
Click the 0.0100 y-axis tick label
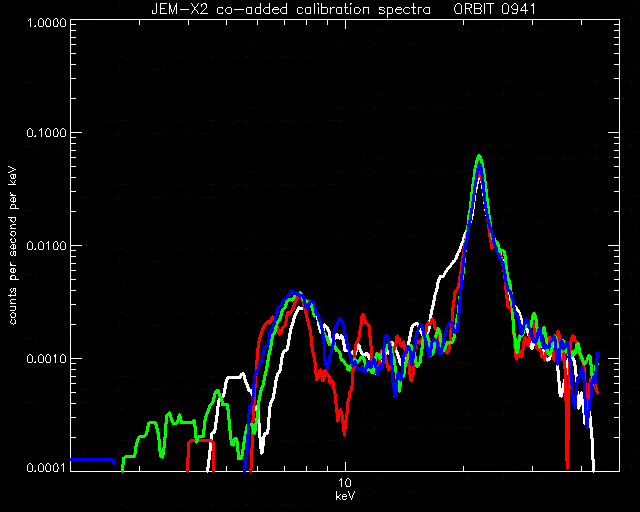(x=46, y=246)
